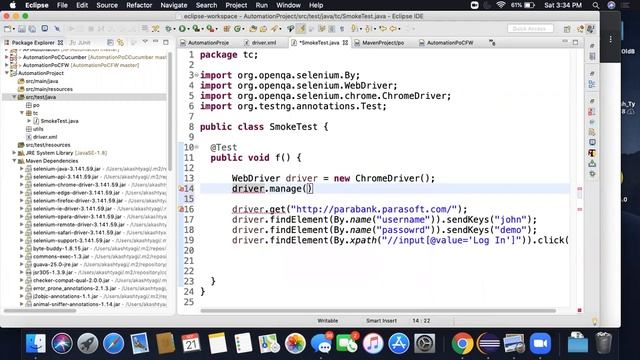Open Safari from the Dock

coord(113,343)
